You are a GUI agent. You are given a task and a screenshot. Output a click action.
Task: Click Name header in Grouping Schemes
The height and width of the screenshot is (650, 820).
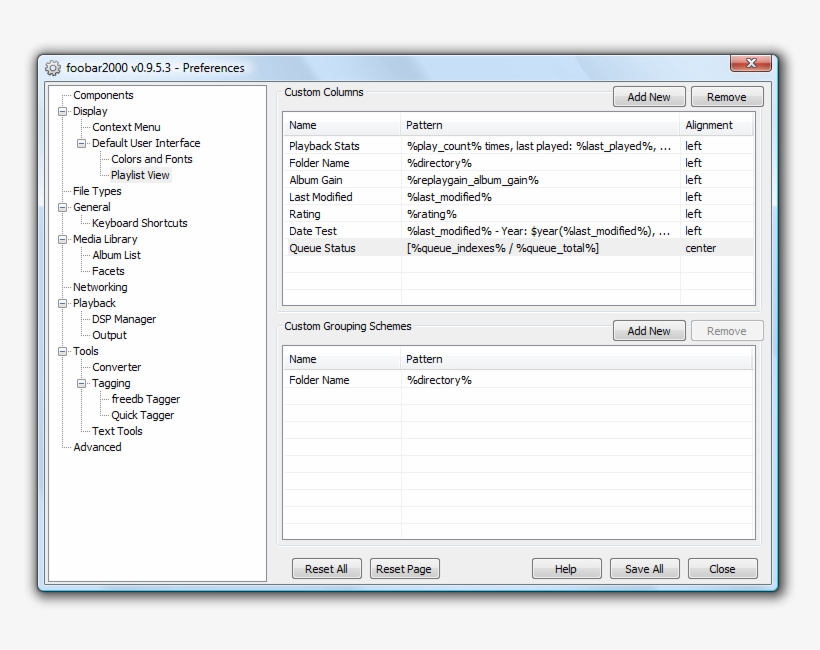coord(343,359)
